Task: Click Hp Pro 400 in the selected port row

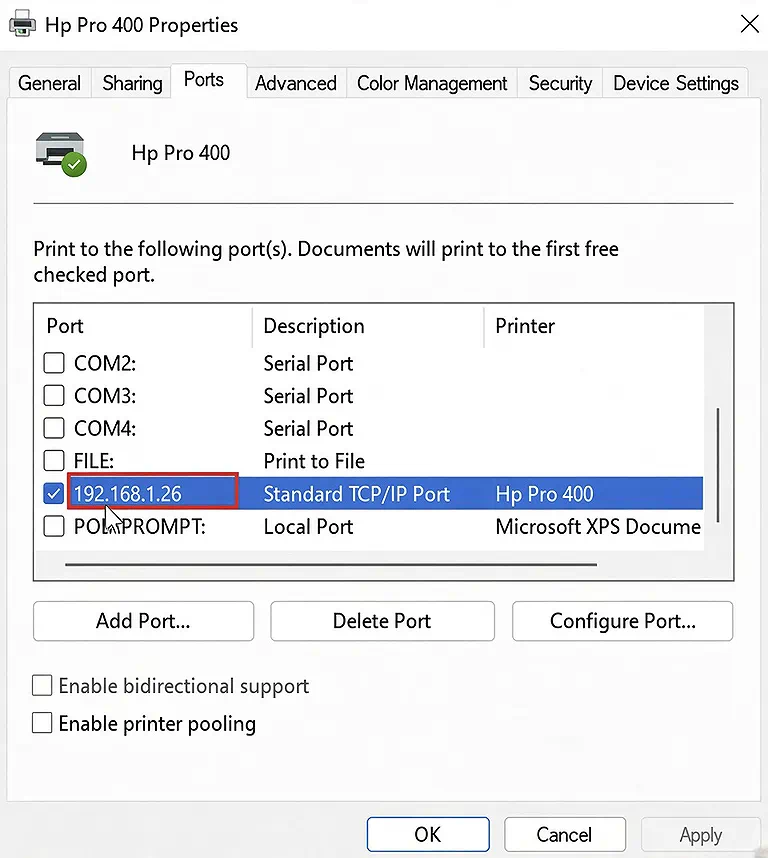Action: (544, 494)
